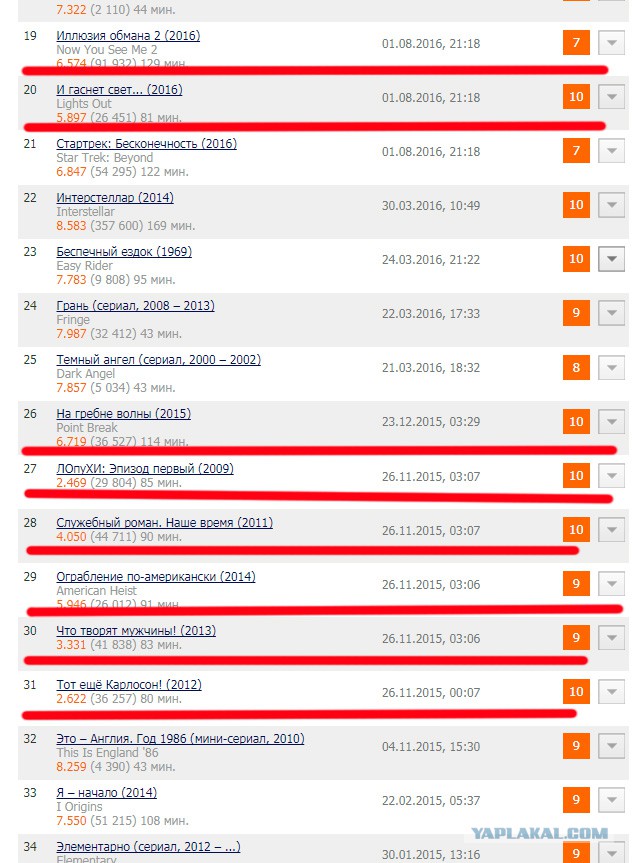Open the Я – начало (2014) link
The height and width of the screenshot is (863, 634).
(106, 792)
